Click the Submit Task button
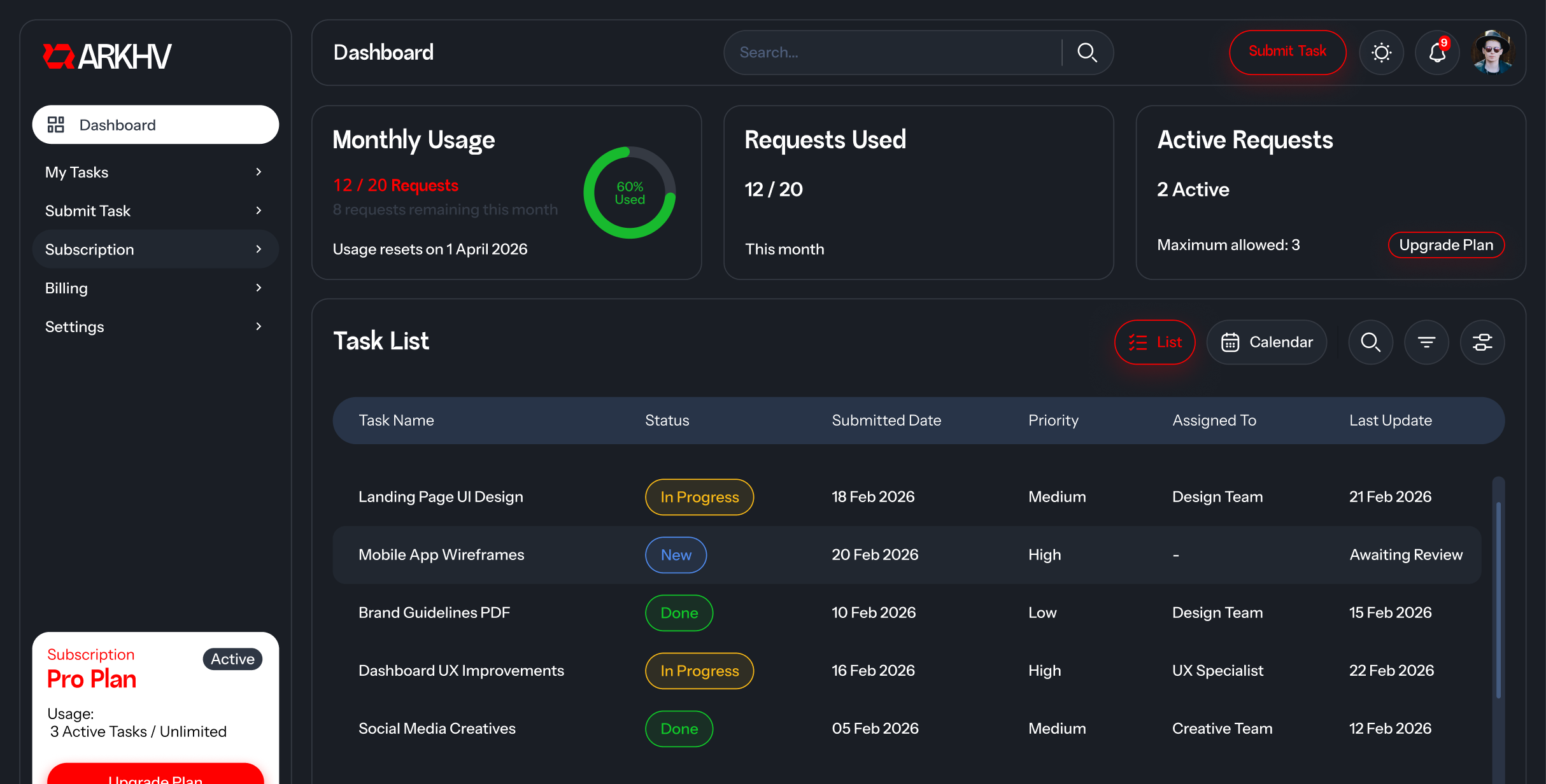 click(1287, 52)
